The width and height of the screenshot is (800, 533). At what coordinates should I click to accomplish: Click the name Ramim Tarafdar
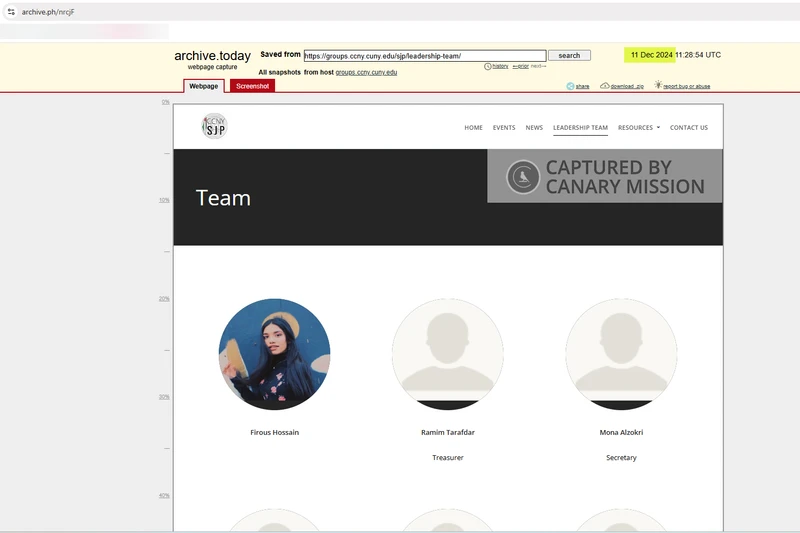tap(448, 433)
